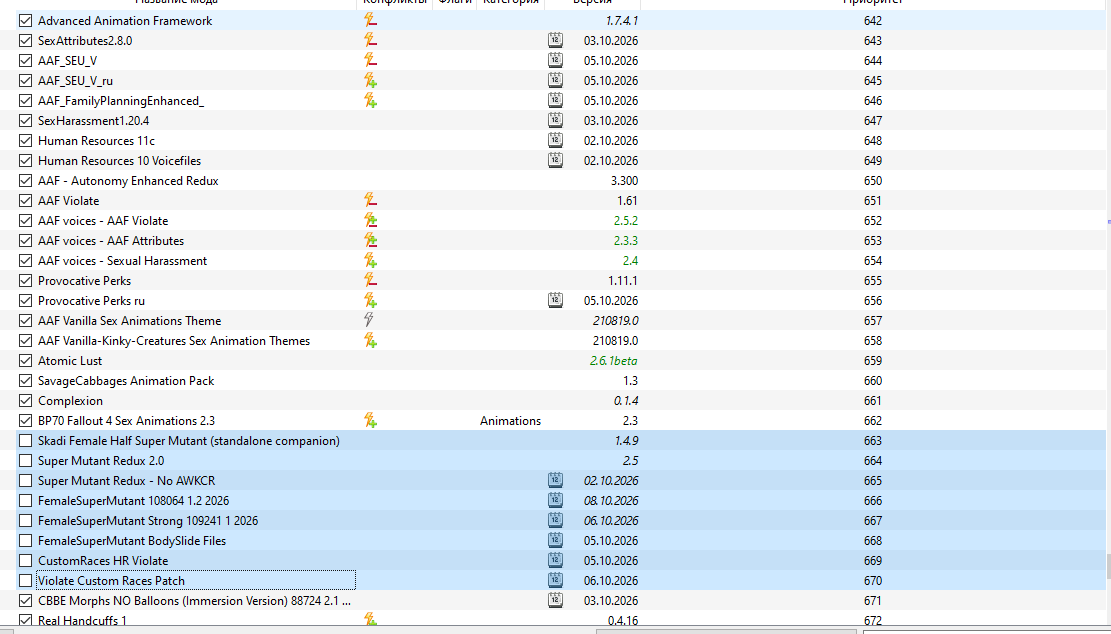1111x634 pixels.
Task: Click priority number 642
Action: [873, 21]
